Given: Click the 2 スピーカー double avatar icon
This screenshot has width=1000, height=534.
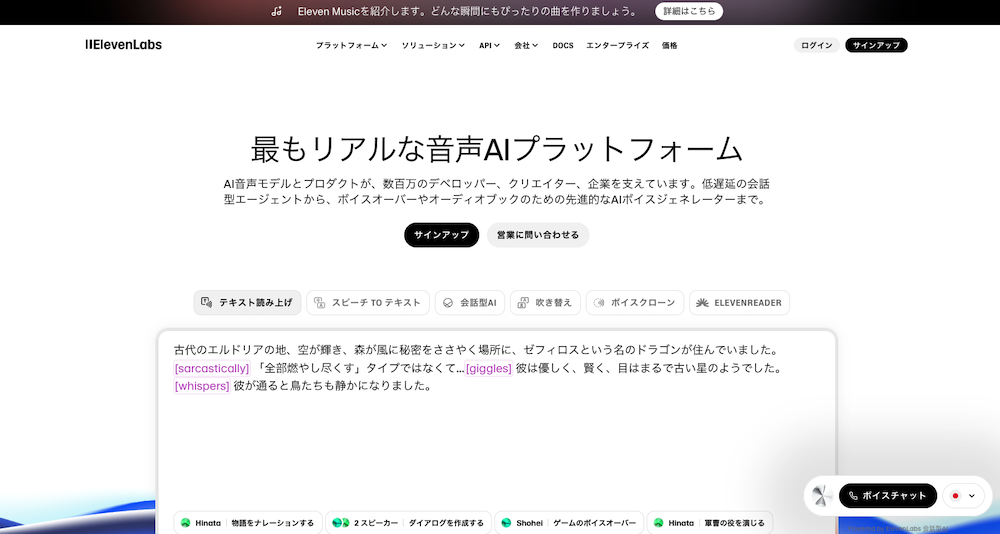Looking at the screenshot, I should click(340, 523).
